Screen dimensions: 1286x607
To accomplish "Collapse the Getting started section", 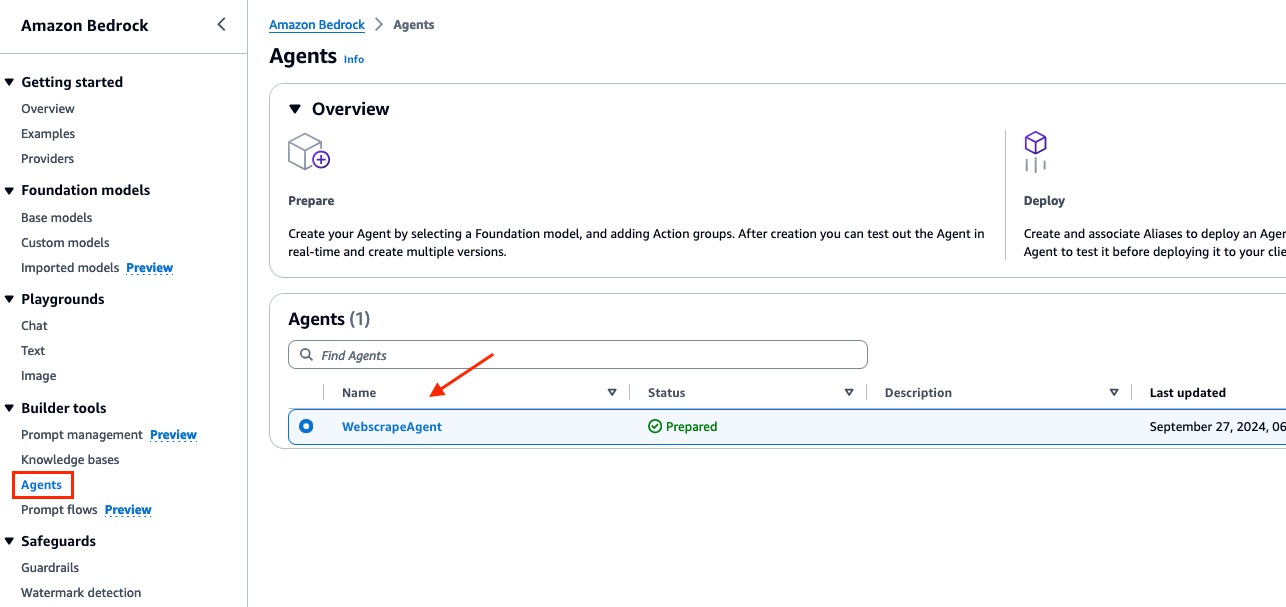I will (x=9, y=82).
